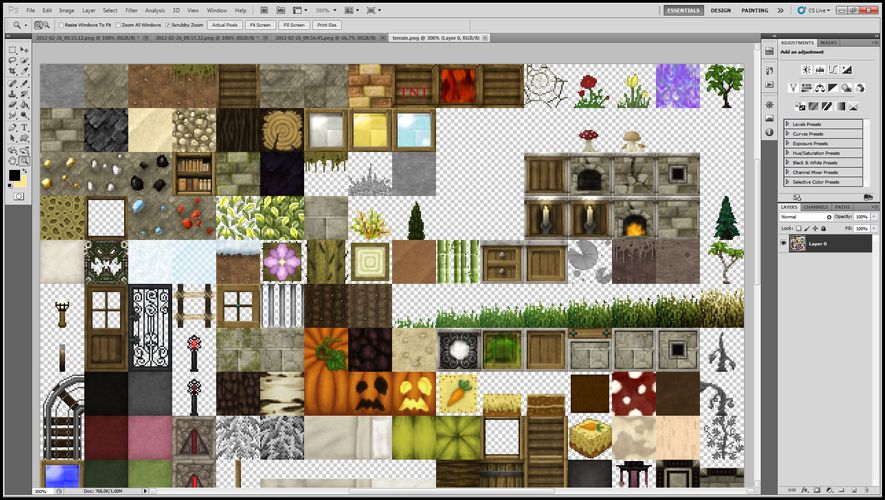The width and height of the screenshot is (885, 500).
Task: Toggle Quick Mask mode icon
Action: (19, 196)
